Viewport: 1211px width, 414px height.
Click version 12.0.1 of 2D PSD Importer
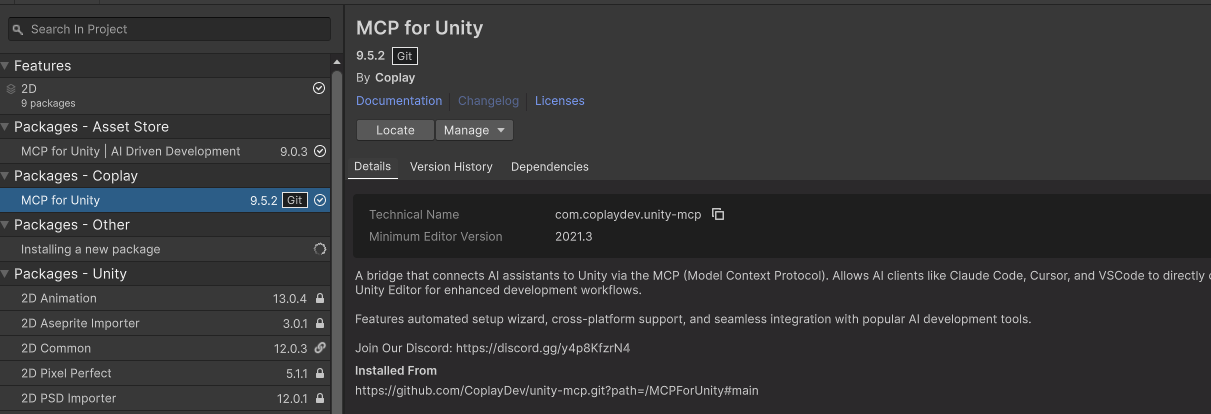(x=292, y=398)
